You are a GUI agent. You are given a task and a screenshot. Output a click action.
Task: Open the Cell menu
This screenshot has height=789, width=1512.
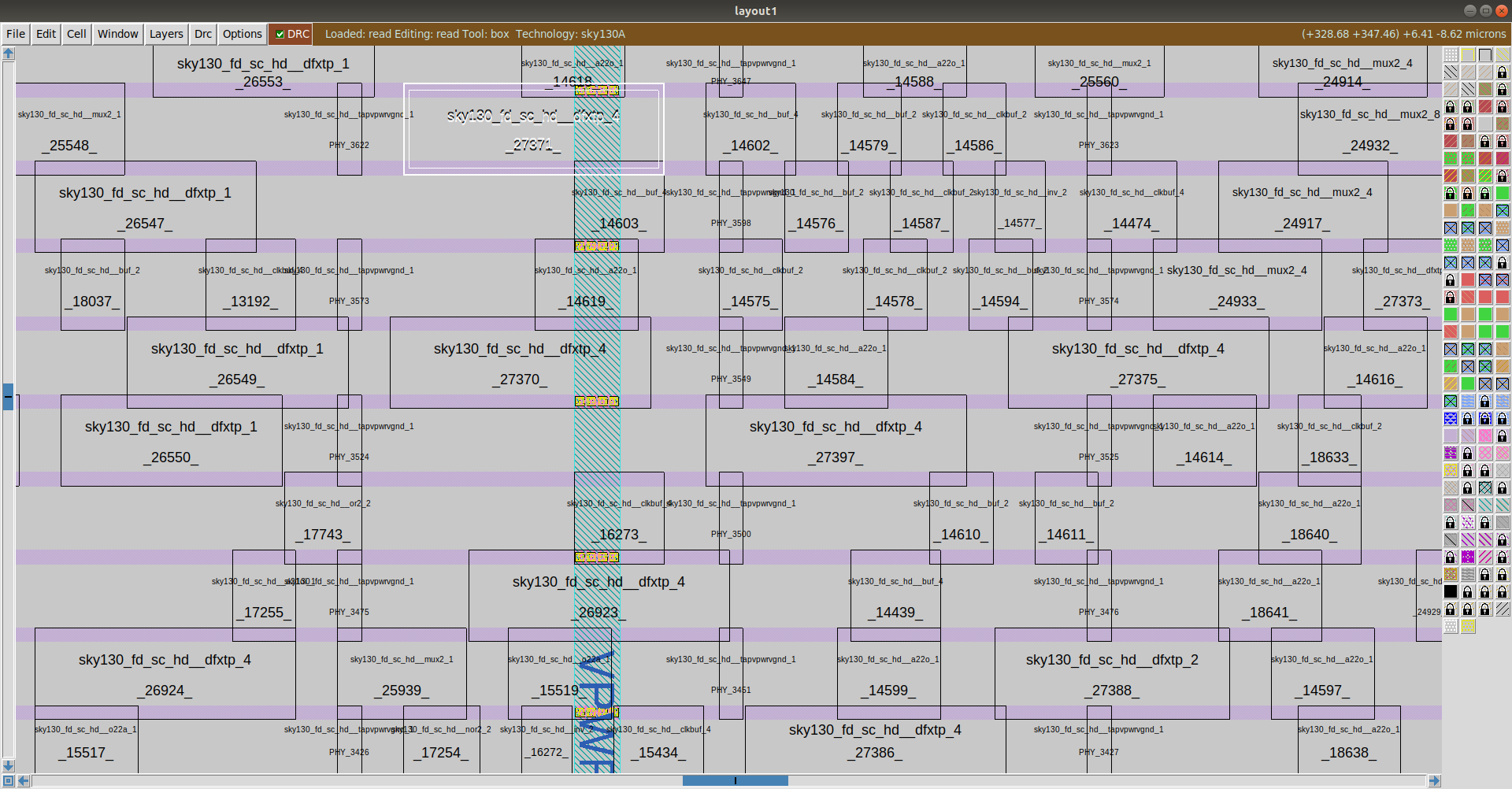(x=76, y=34)
